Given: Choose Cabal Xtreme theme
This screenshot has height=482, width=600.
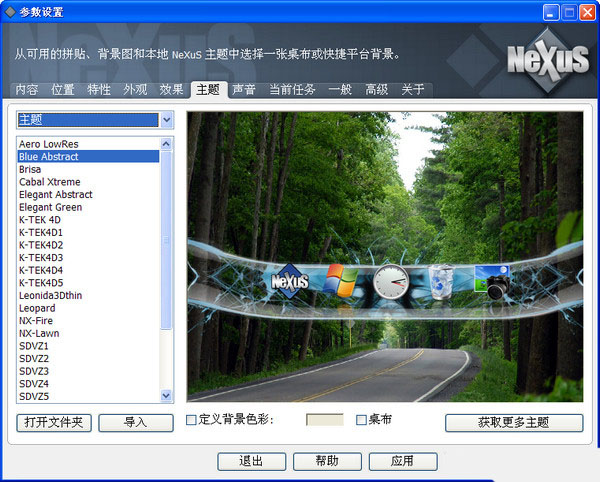Looking at the screenshot, I should click(88, 182).
